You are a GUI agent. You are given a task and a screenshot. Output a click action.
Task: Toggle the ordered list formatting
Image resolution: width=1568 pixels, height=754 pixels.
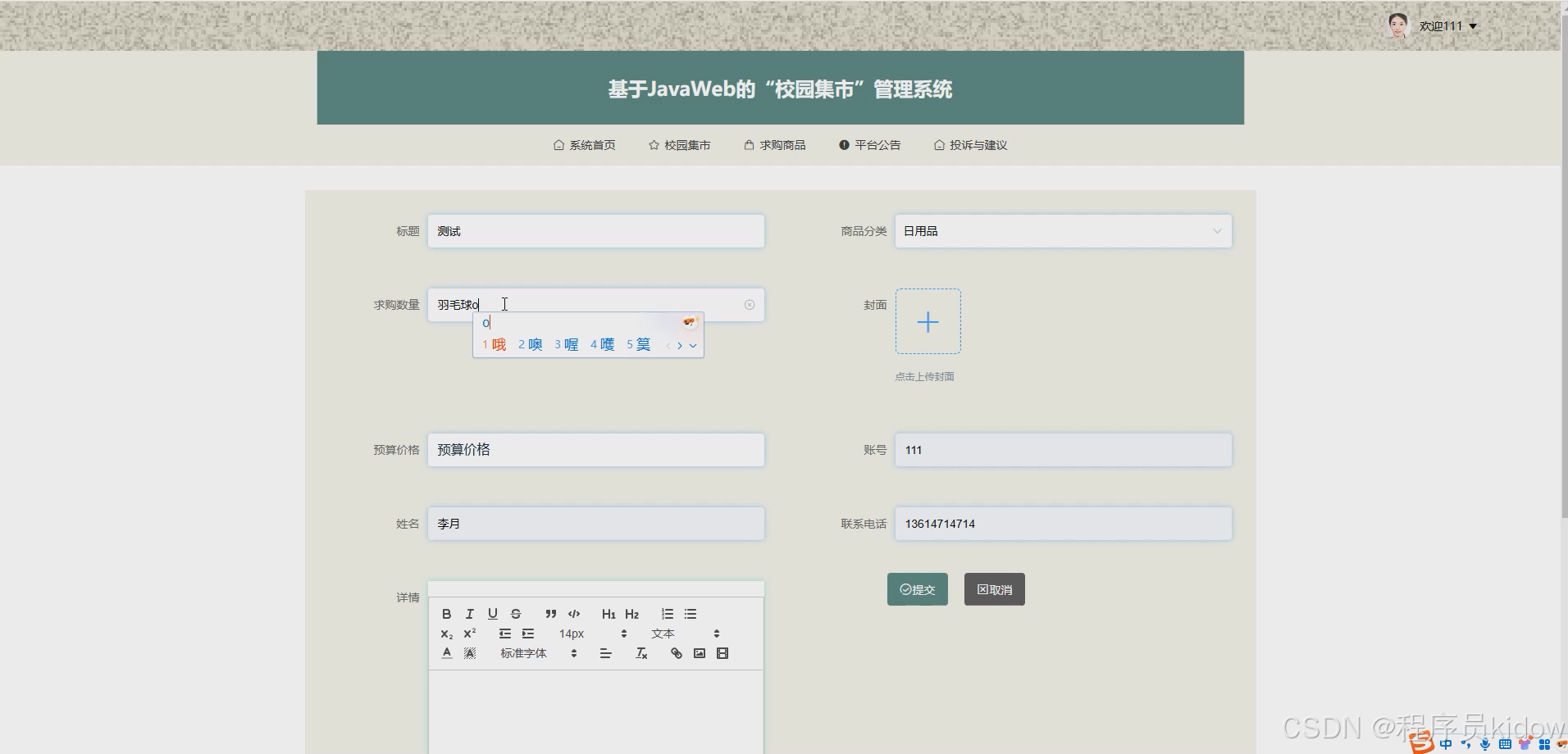pos(667,613)
